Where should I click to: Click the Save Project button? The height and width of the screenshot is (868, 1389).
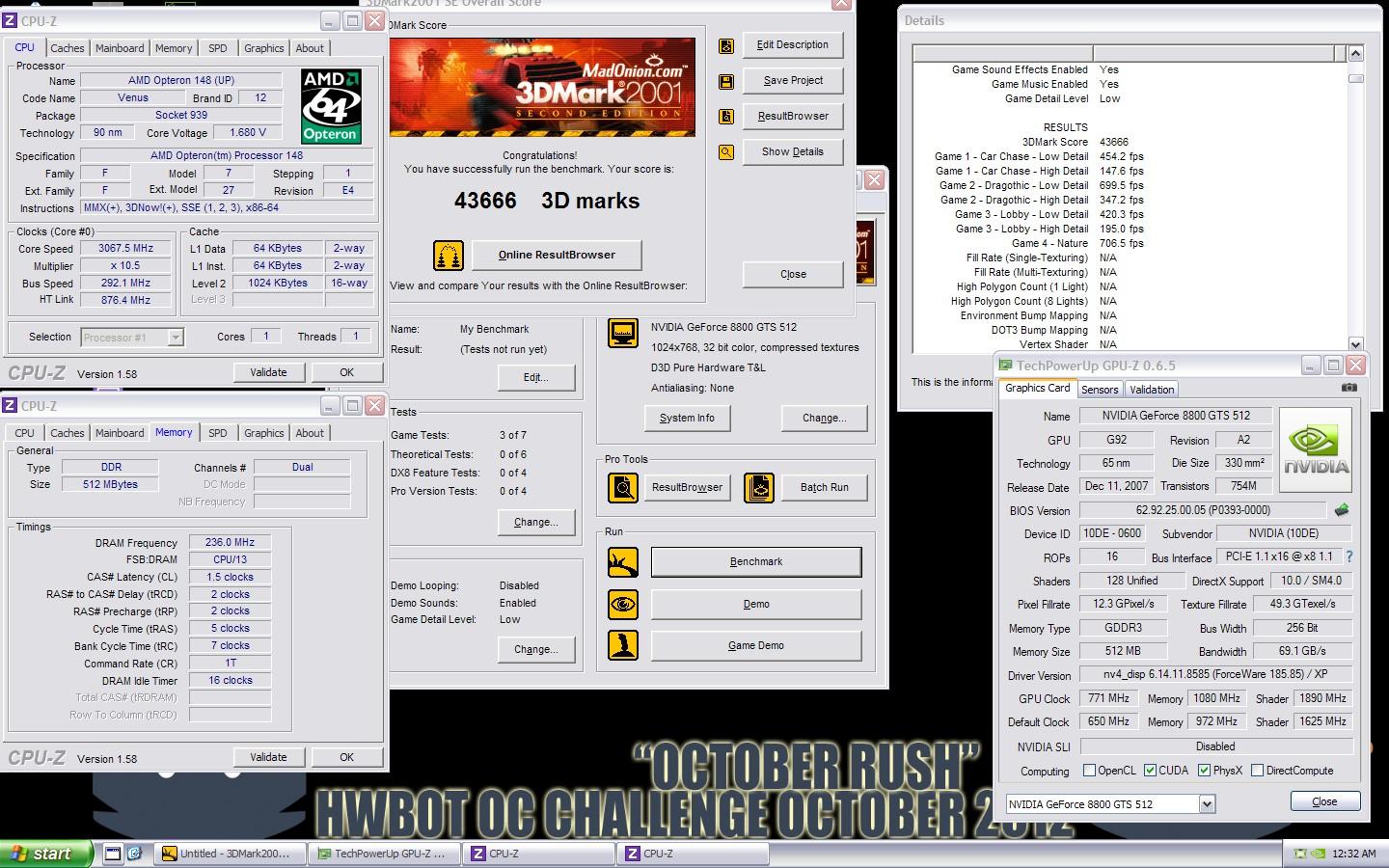[x=793, y=81]
